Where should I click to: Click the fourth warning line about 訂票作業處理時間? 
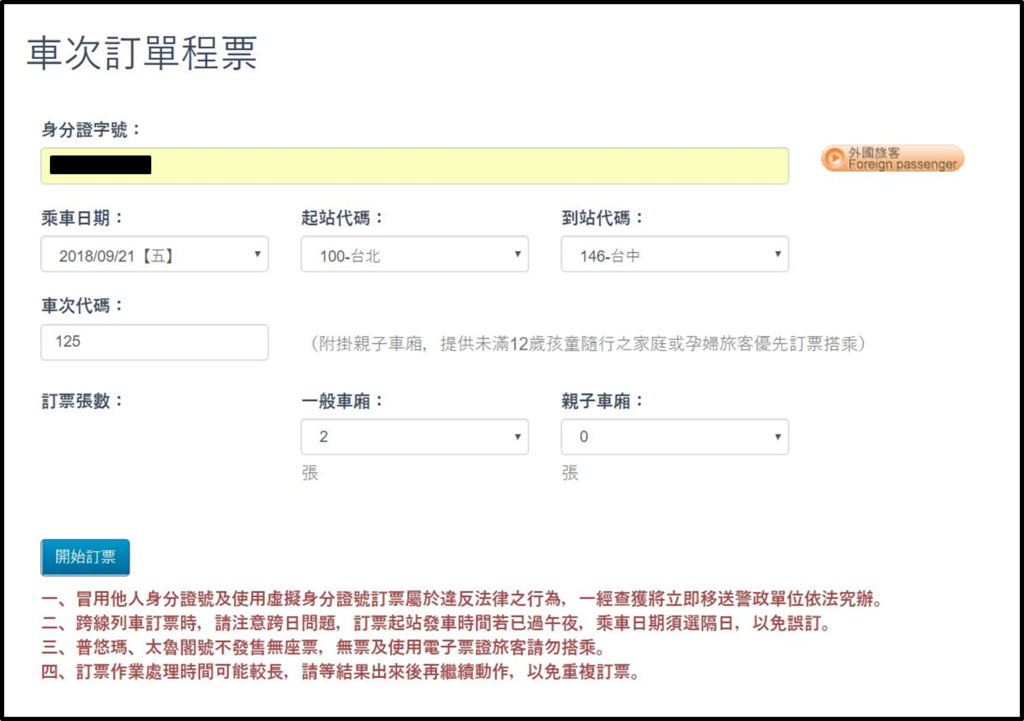pyautogui.click(x=342, y=671)
